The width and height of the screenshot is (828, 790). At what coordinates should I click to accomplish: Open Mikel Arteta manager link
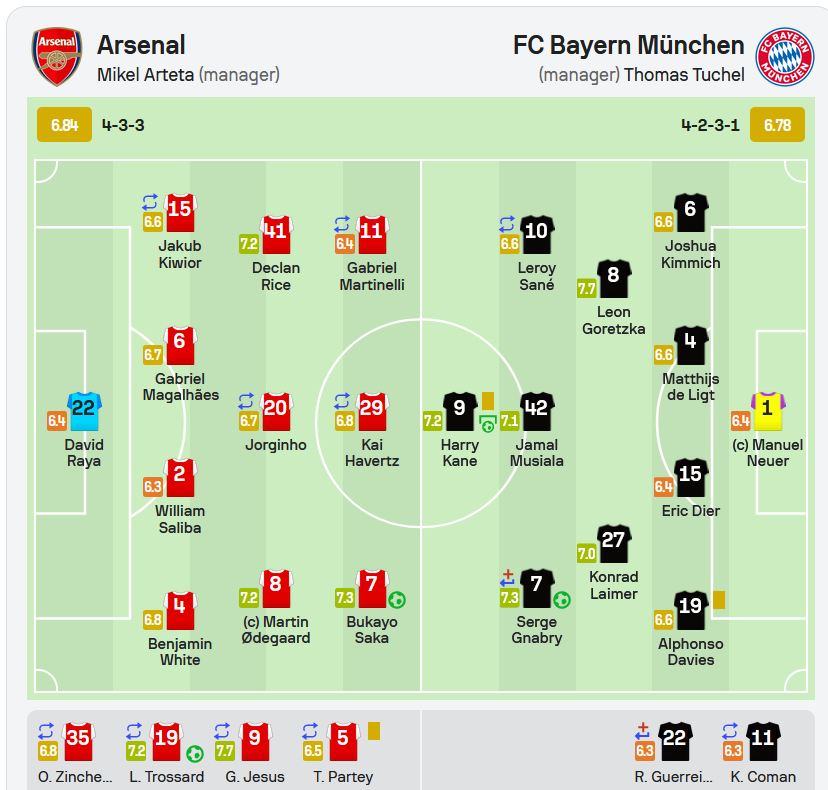coord(146,75)
